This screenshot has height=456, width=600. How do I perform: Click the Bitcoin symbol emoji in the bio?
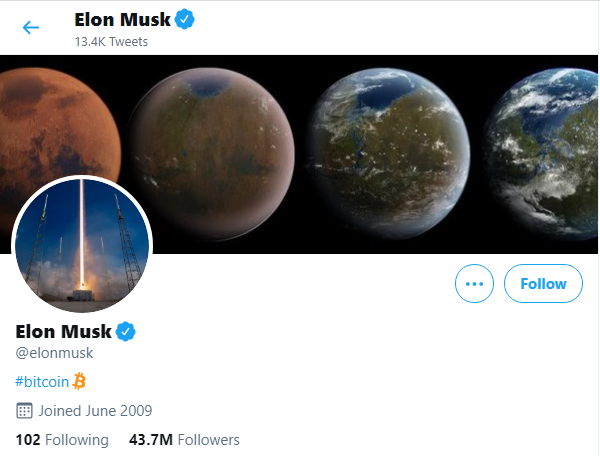tap(80, 381)
